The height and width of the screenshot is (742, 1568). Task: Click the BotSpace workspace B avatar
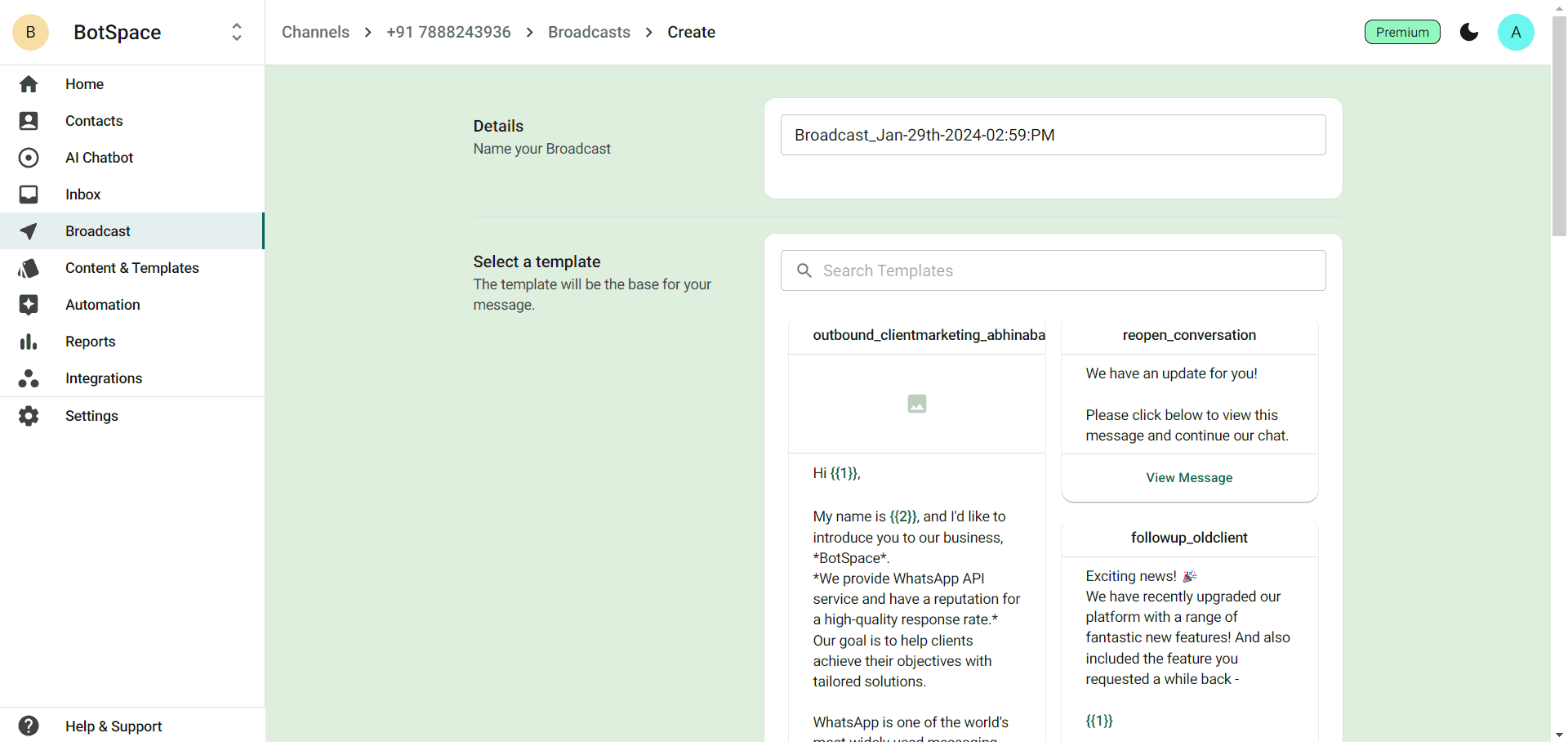pyautogui.click(x=31, y=32)
